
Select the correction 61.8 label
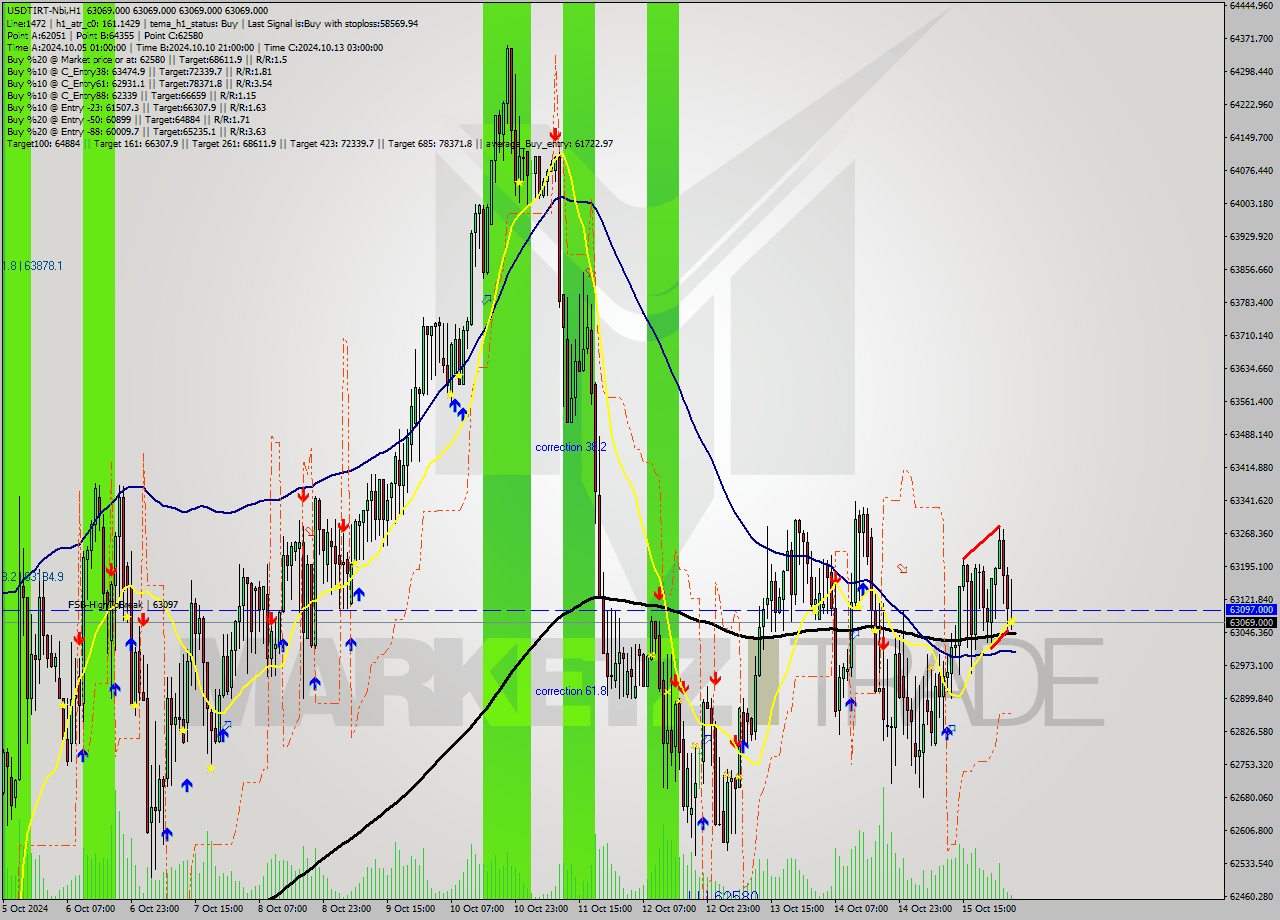coord(570,691)
